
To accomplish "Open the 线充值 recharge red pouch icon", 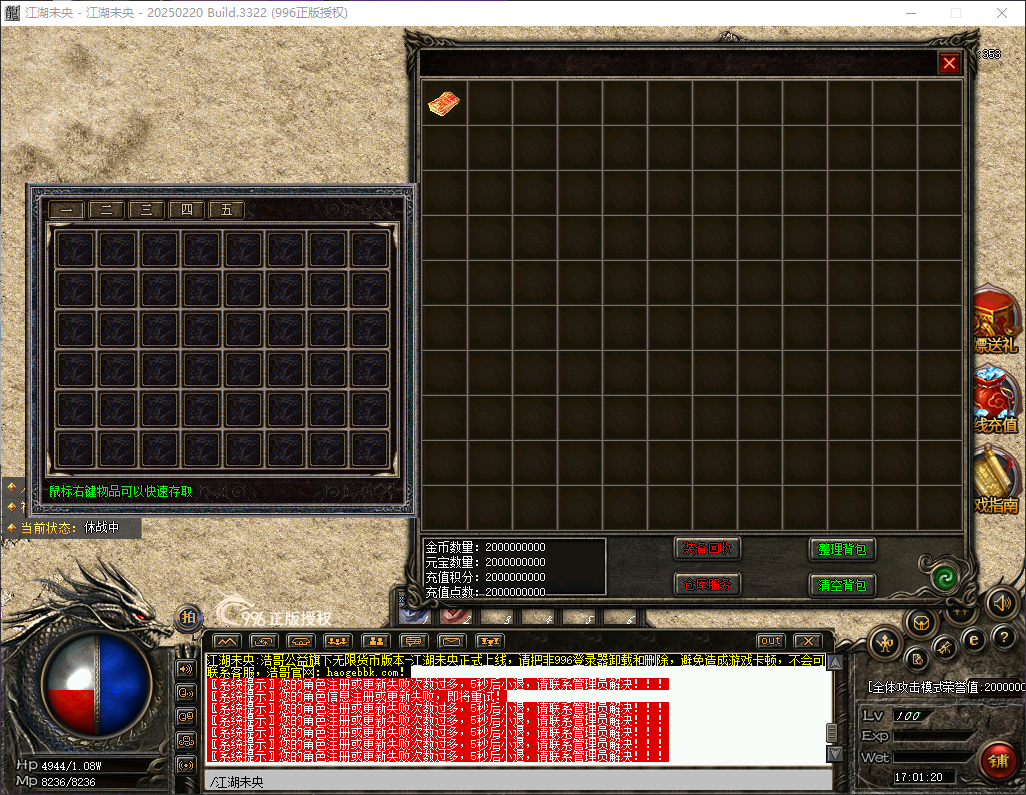I will [x=997, y=402].
